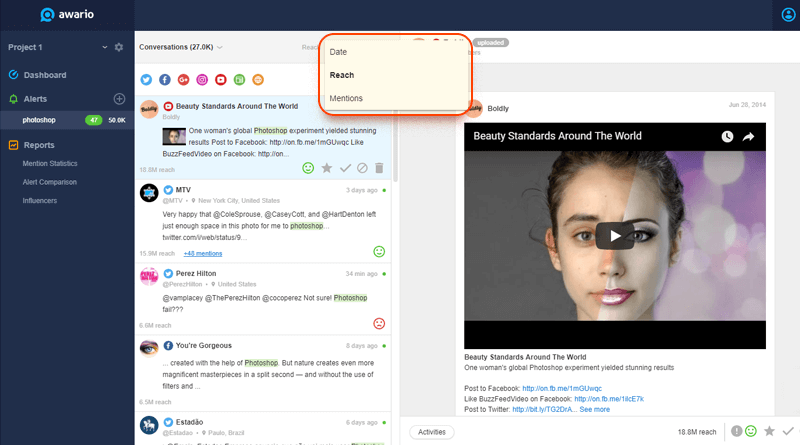This screenshot has height=445, width=800.
Task: Toggle the Twitter source filter
Action: (146, 80)
